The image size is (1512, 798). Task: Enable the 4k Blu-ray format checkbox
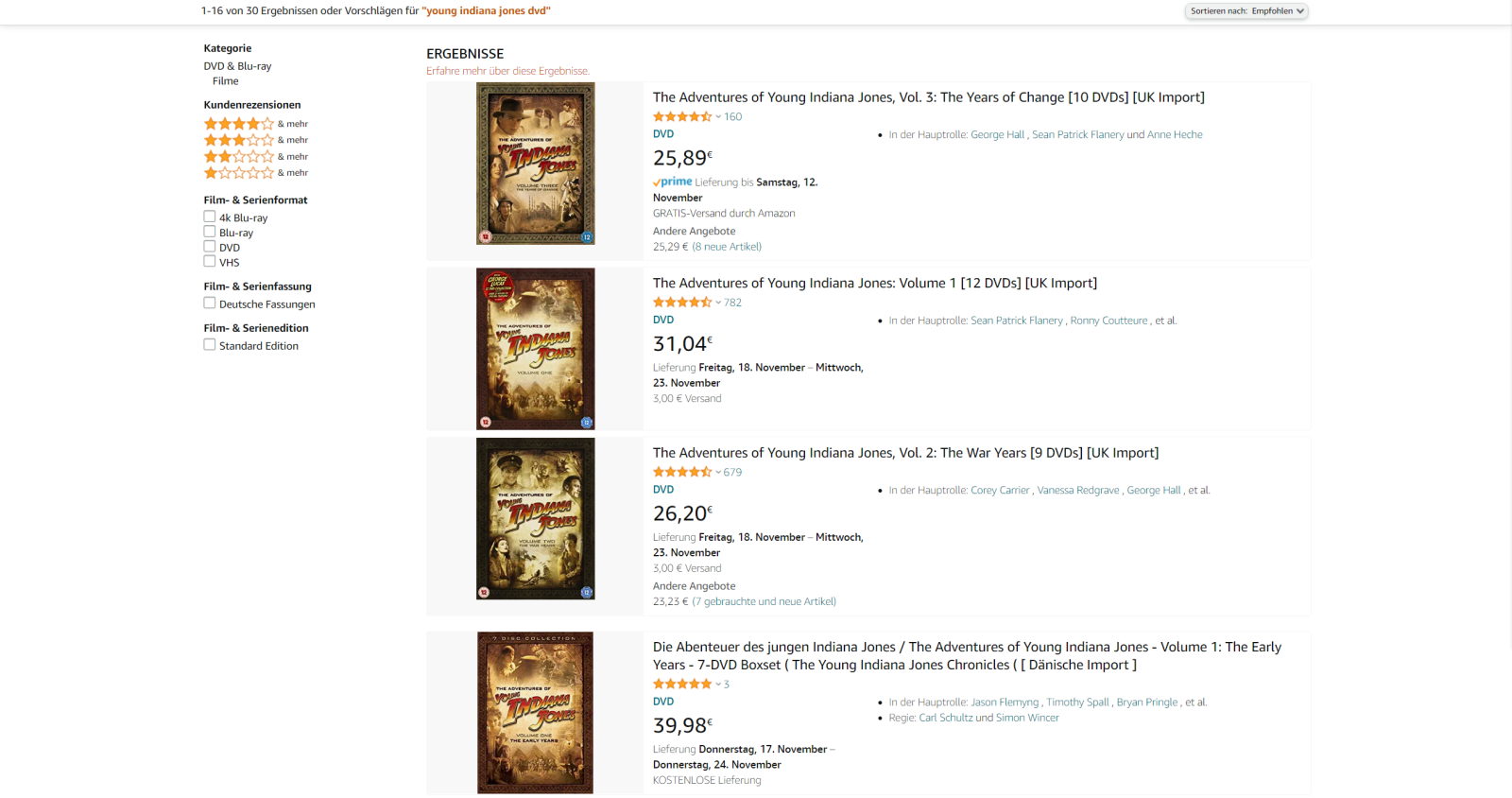coord(210,217)
